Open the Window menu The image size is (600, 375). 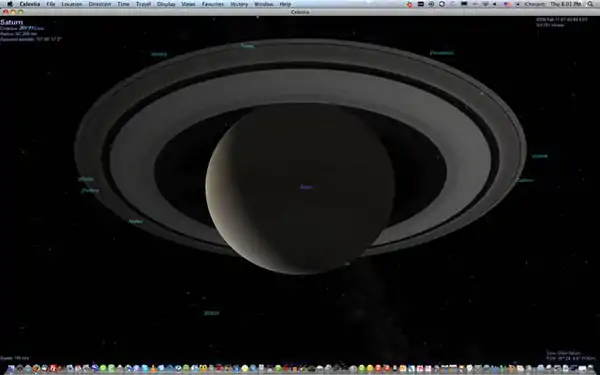(x=264, y=4)
